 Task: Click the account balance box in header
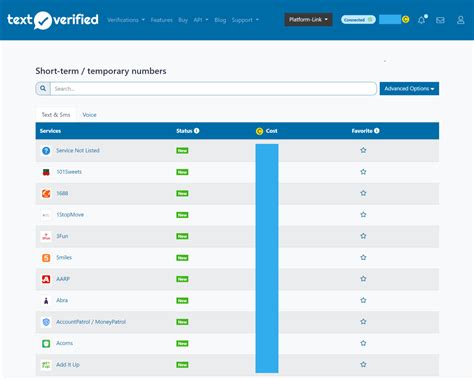390,20
